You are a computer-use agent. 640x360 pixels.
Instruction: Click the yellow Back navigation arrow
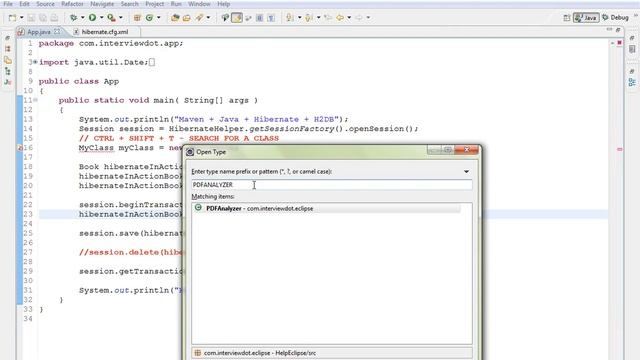point(340,18)
